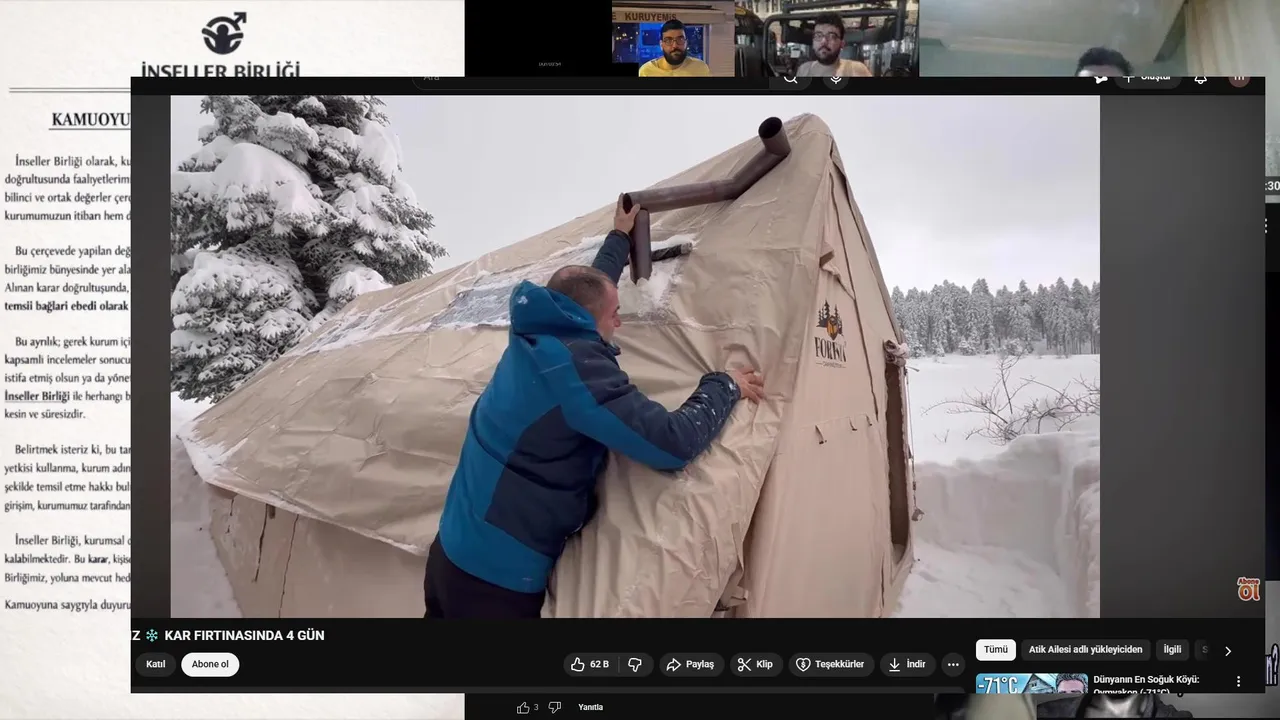Open the account avatar menu
Image resolution: width=1280 pixels, height=720 pixels.
(1239, 78)
